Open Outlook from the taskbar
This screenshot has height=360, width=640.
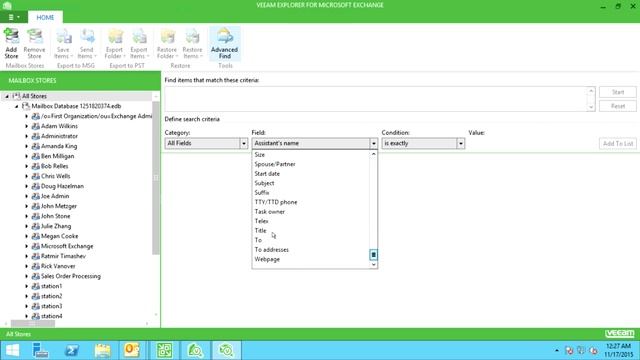(x=132, y=350)
